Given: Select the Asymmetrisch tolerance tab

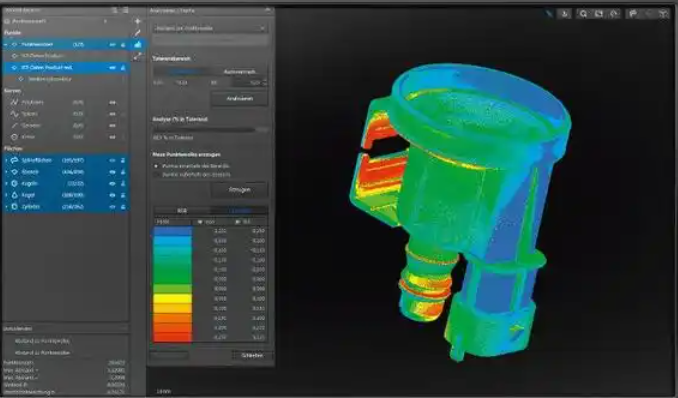Looking at the screenshot, I should (239, 72).
